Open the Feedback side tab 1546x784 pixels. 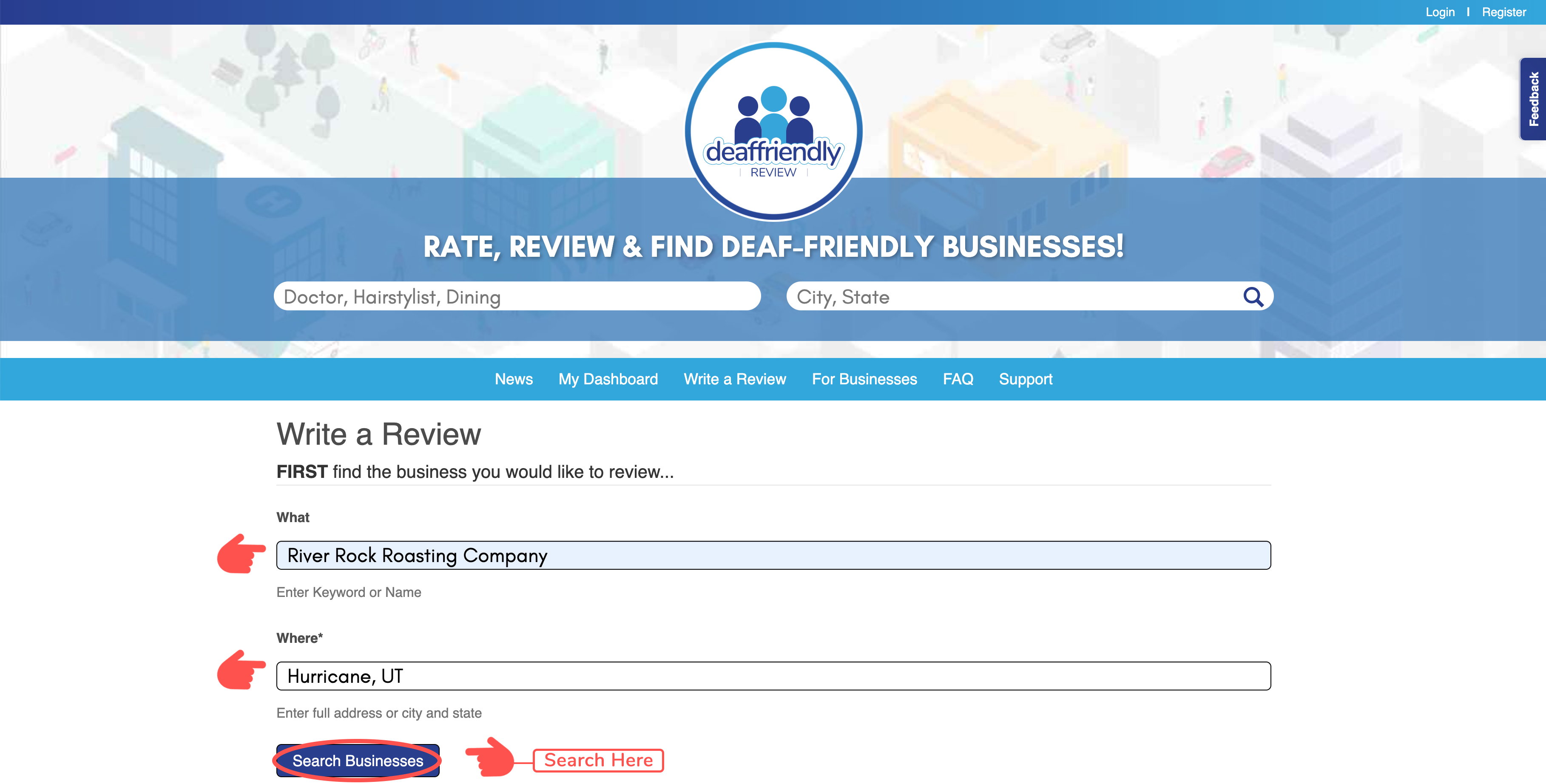[1533, 99]
